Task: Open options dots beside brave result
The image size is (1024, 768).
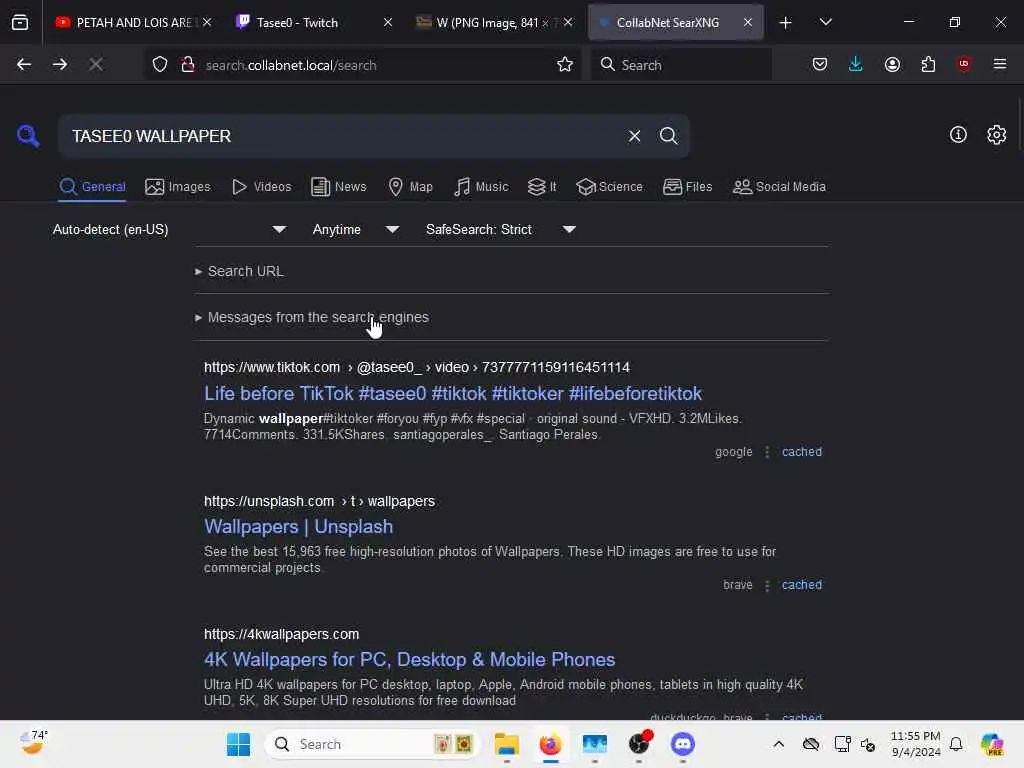Action: point(767,585)
